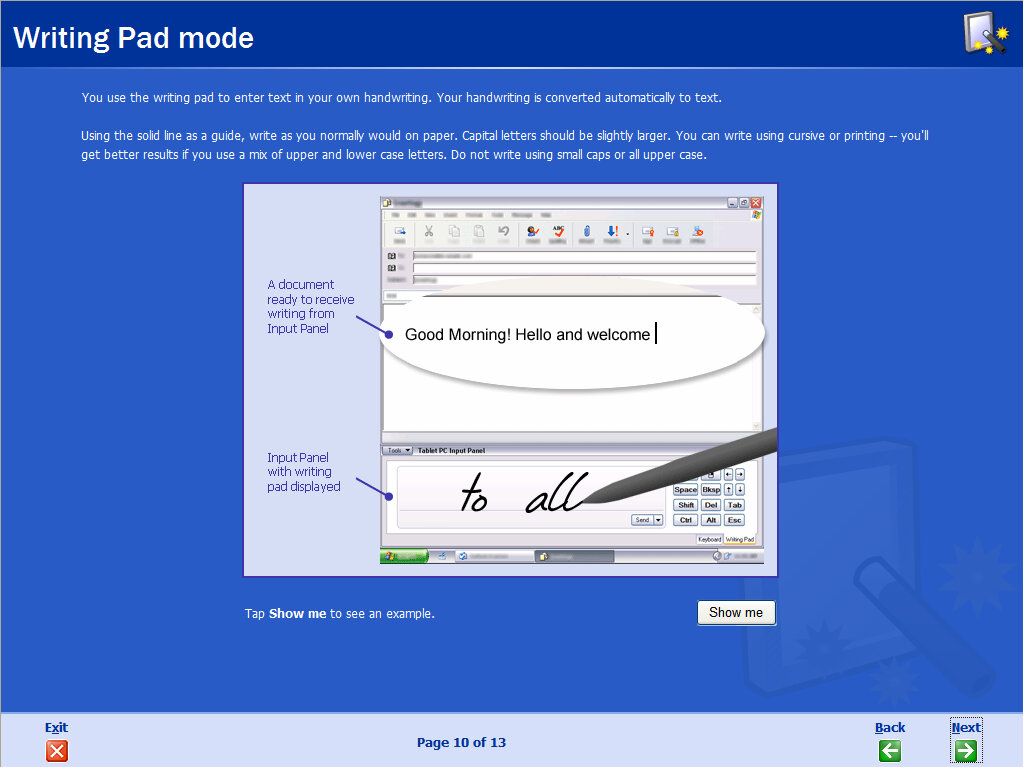This screenshot has width=1024, height=768.
Task: Toggle the Ctrl key on the Input Panel
Action: (685, 520)
